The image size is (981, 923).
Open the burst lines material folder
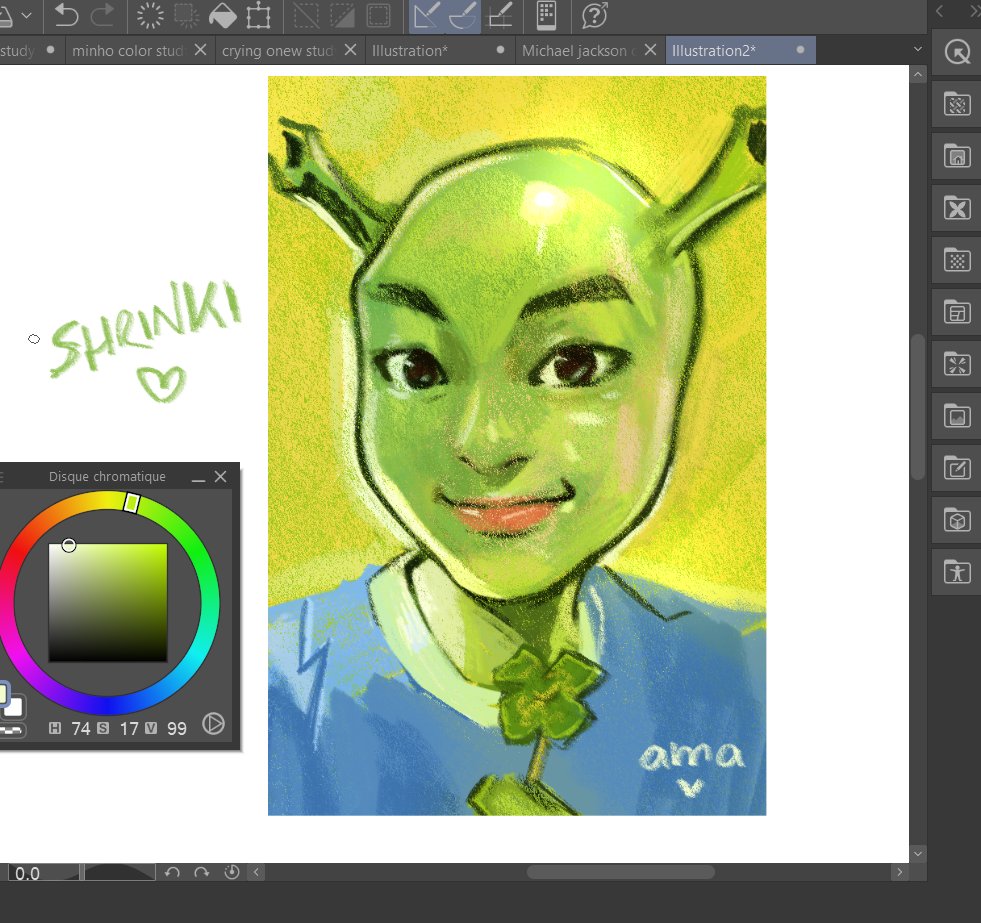tap(957, 364)
